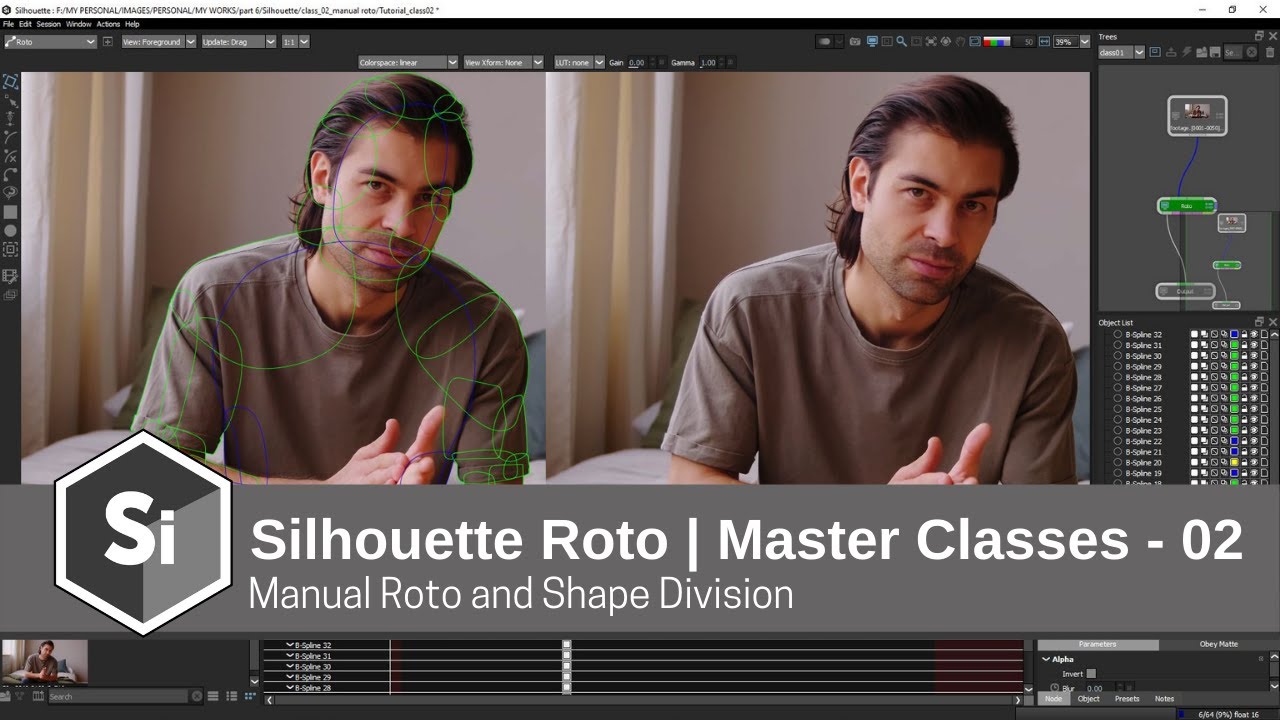Image resolution: width=1280 pixels, height=720 pixels.
Task: Hide B-Spline 32 using its eye icon
Action: pyautogui.click(x=1254, y=334)
